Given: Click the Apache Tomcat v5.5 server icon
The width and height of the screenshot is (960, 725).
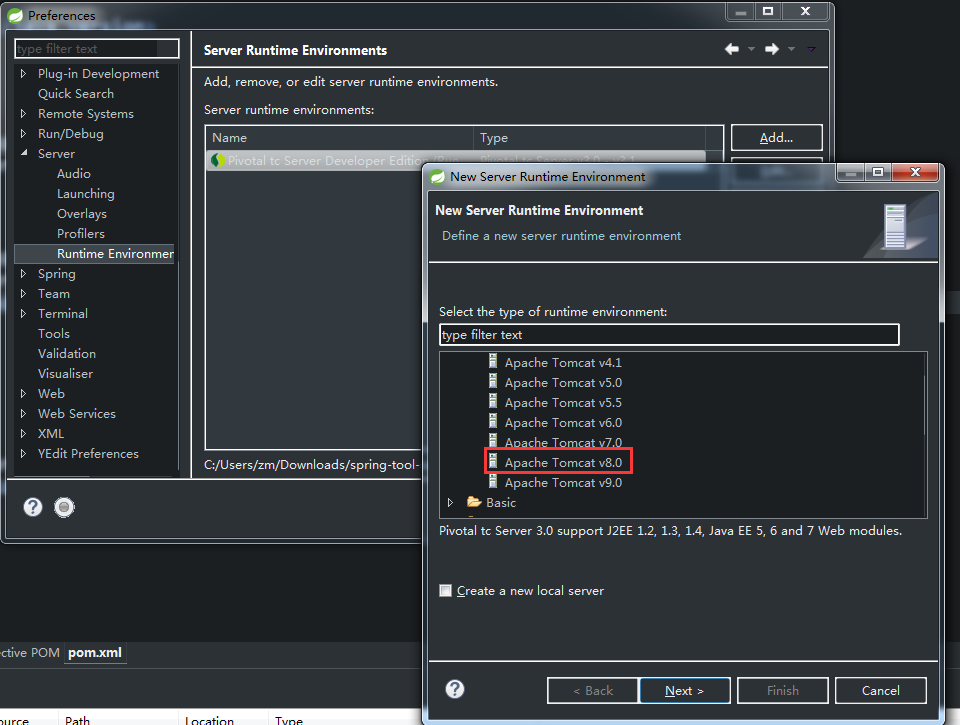Looking at the screenshot, I should point(493,402).
